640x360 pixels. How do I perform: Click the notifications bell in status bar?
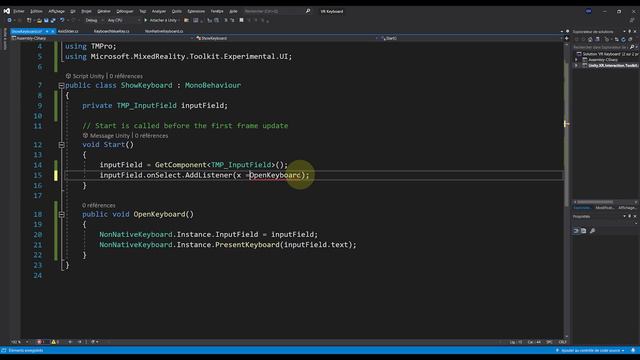(x=633, y=351)
